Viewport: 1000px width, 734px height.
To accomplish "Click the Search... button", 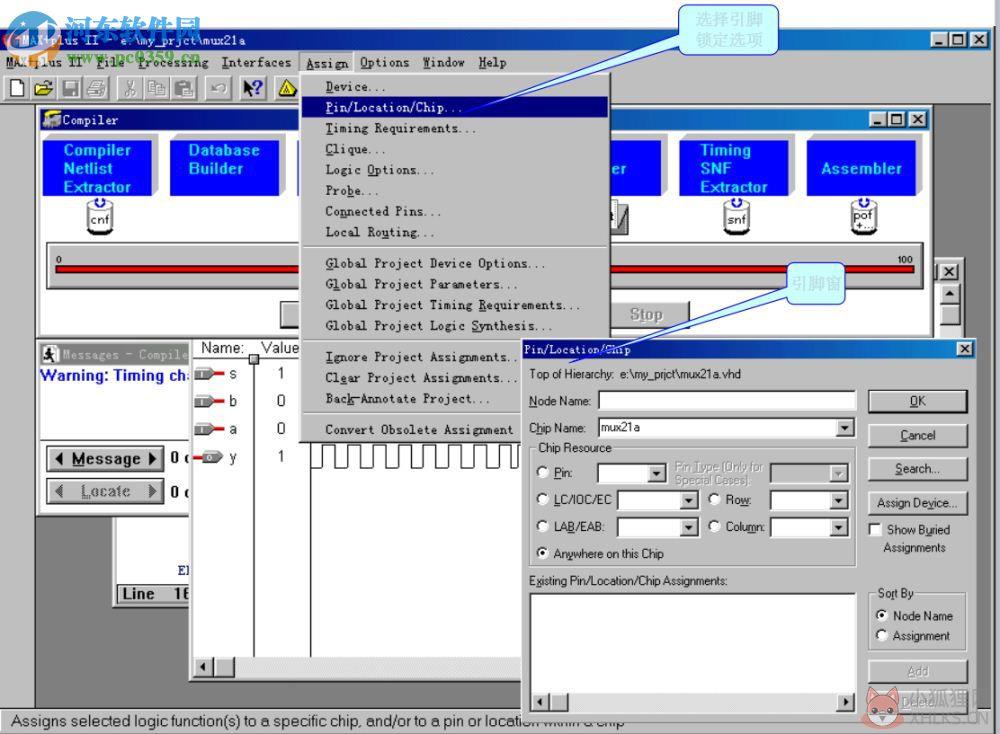I will click(918, 469).
